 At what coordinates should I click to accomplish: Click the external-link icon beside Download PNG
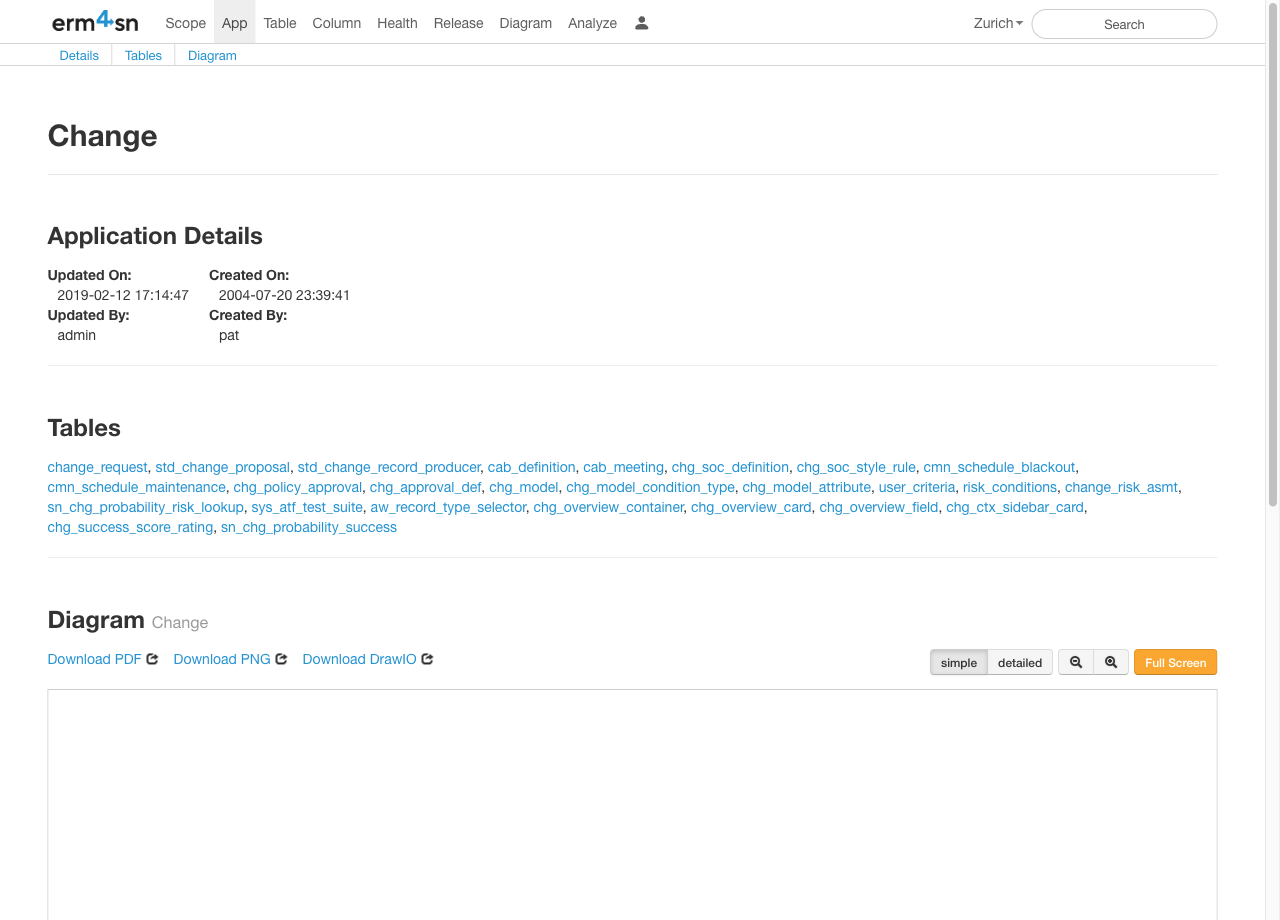[x=280, y=659]
